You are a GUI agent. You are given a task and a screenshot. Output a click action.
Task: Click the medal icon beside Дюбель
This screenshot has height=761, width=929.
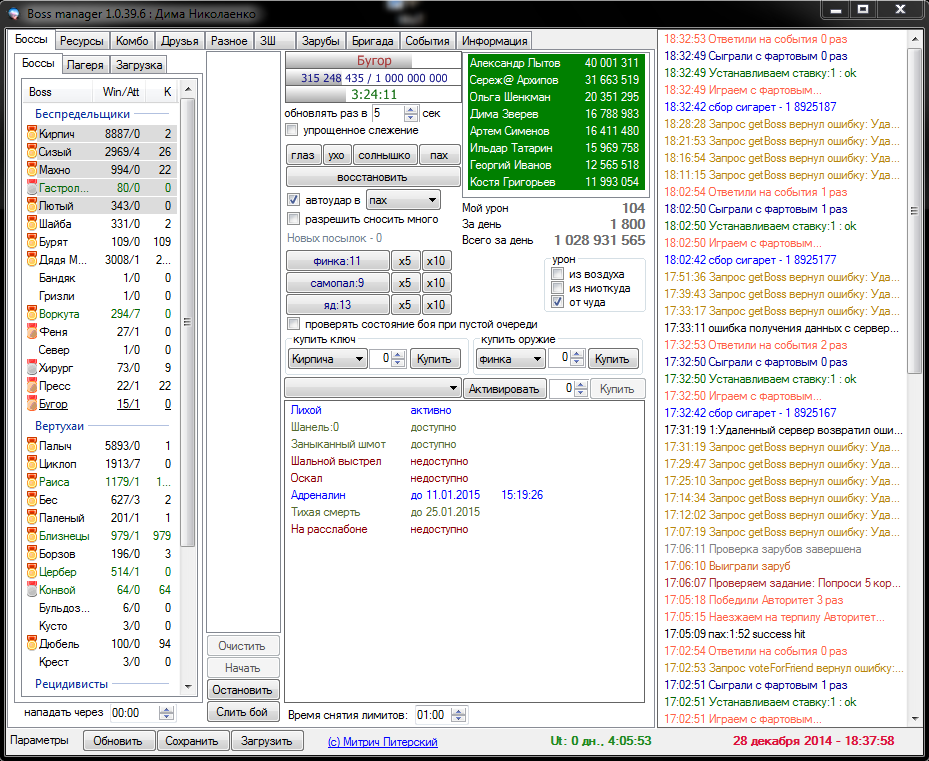32,644
